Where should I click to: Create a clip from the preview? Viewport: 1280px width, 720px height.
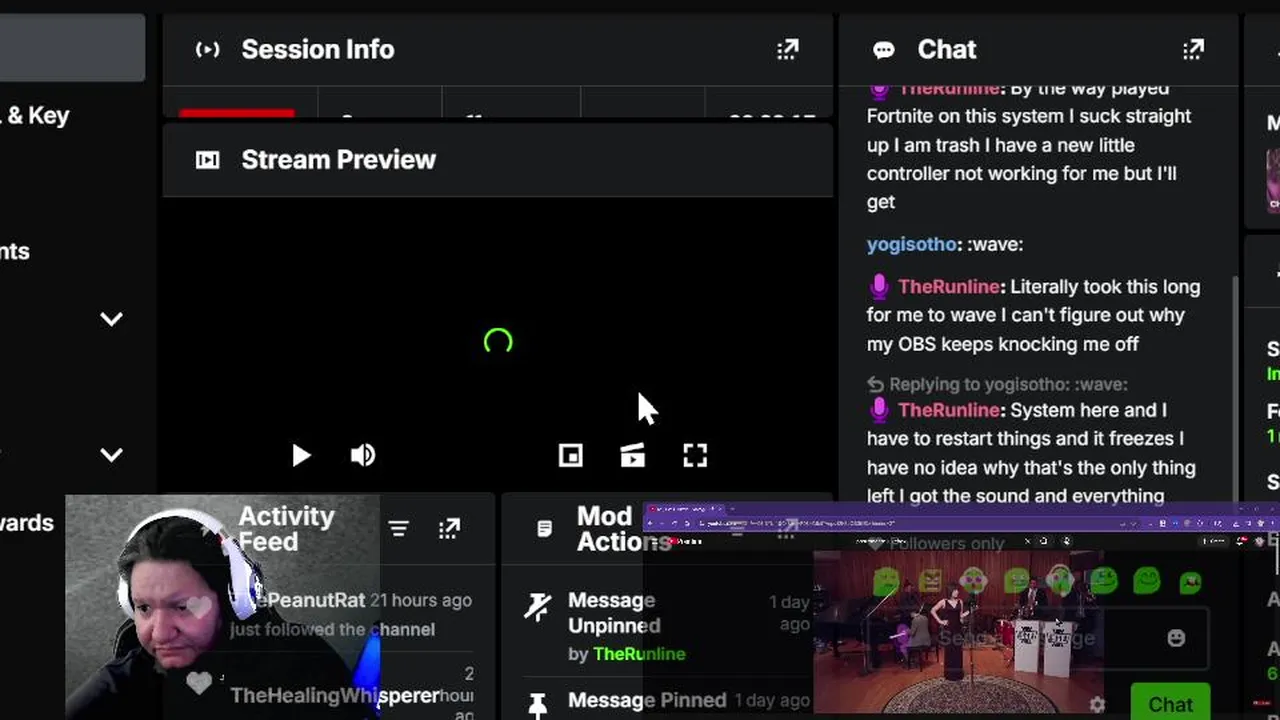tap(633, 456)
